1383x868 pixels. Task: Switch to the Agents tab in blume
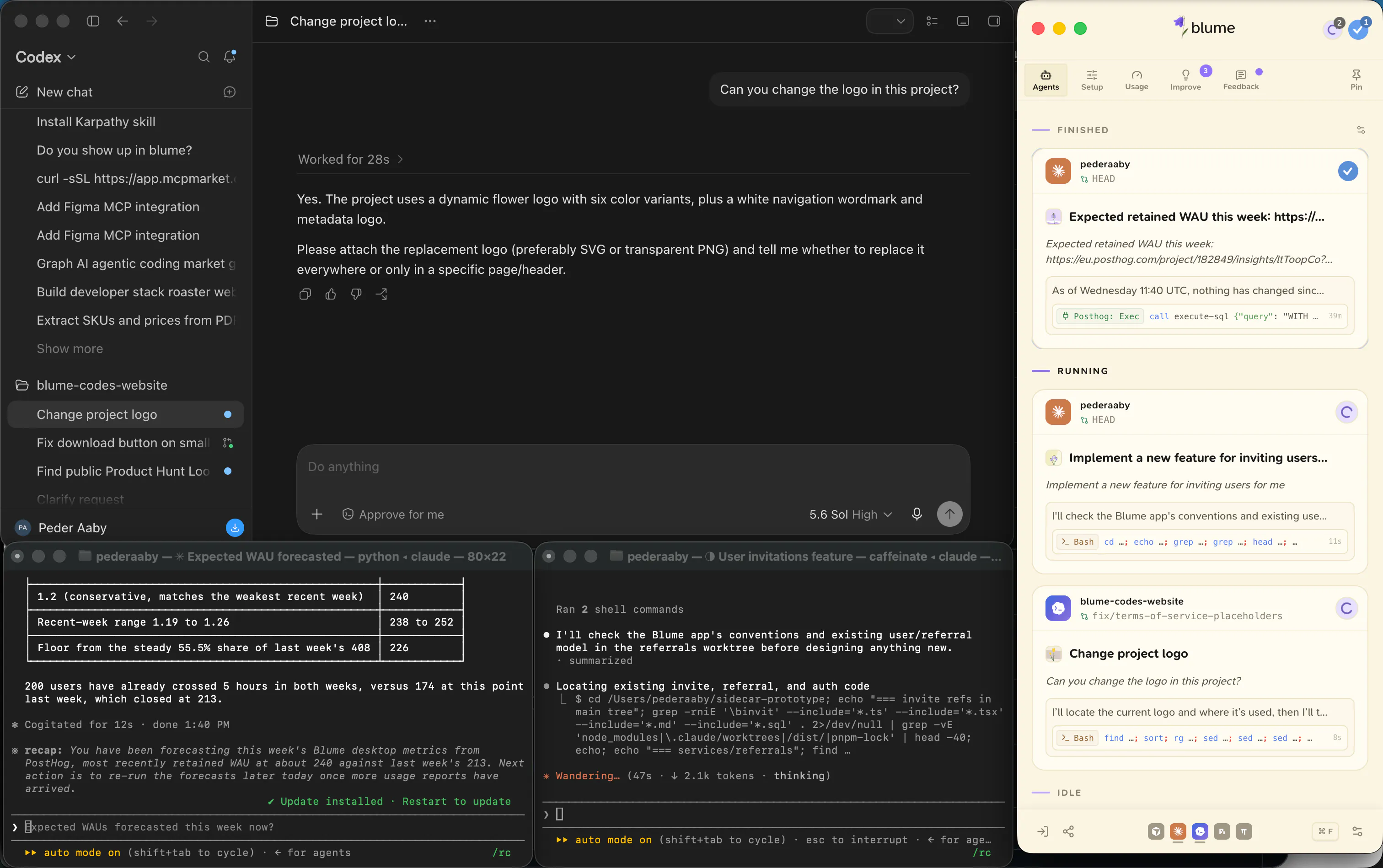coord(1045,80)
